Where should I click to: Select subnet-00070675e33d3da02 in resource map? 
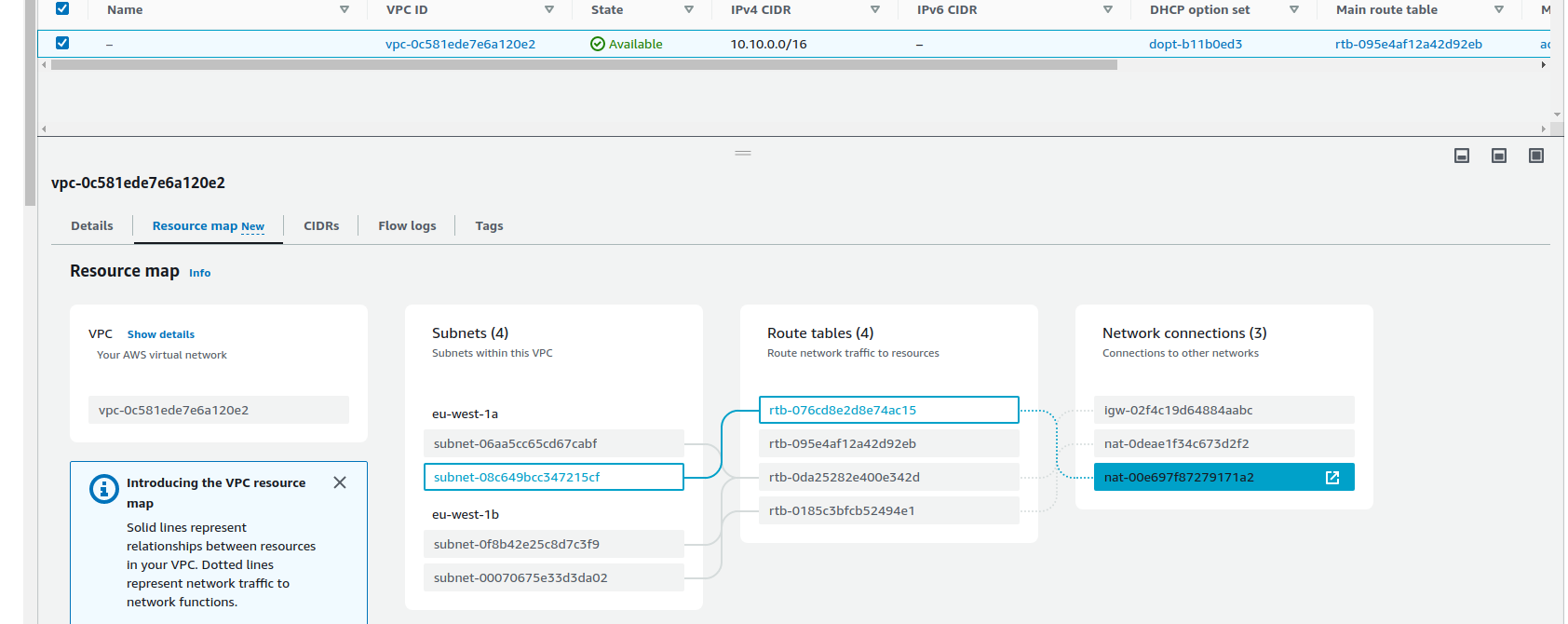tap(554, 577)
